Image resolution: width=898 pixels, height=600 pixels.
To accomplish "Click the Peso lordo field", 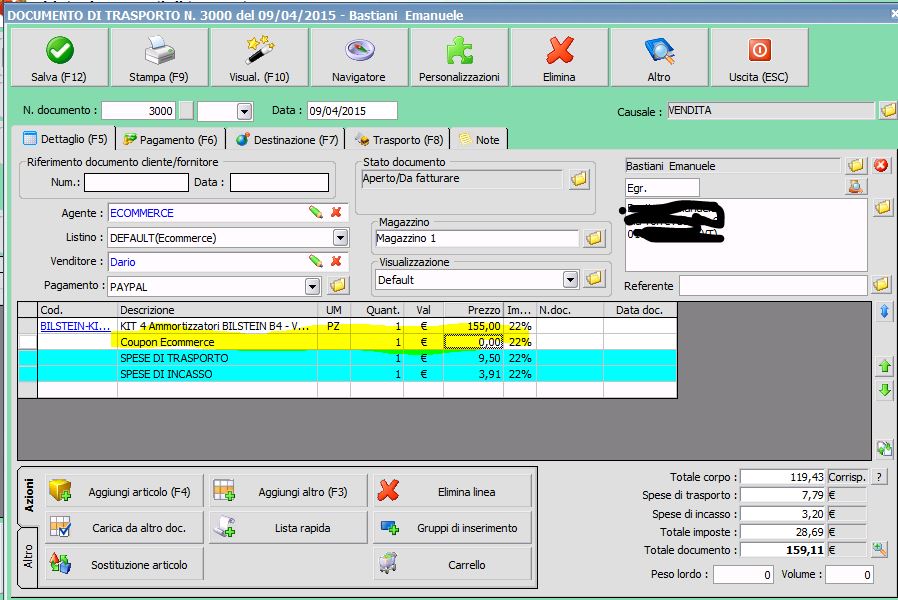I will pos(743,574).
